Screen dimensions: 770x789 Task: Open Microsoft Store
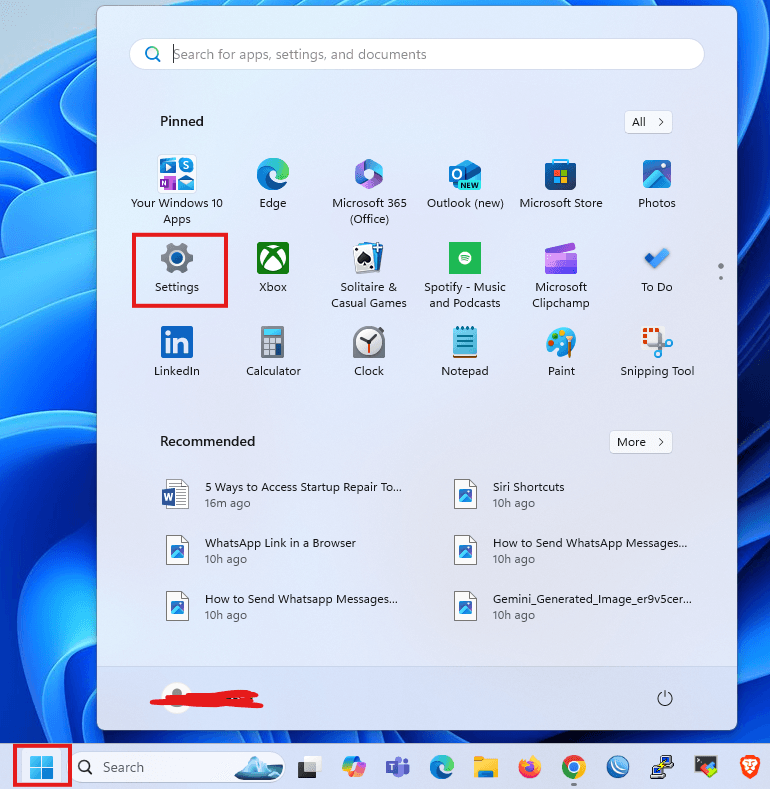(561, 183)
